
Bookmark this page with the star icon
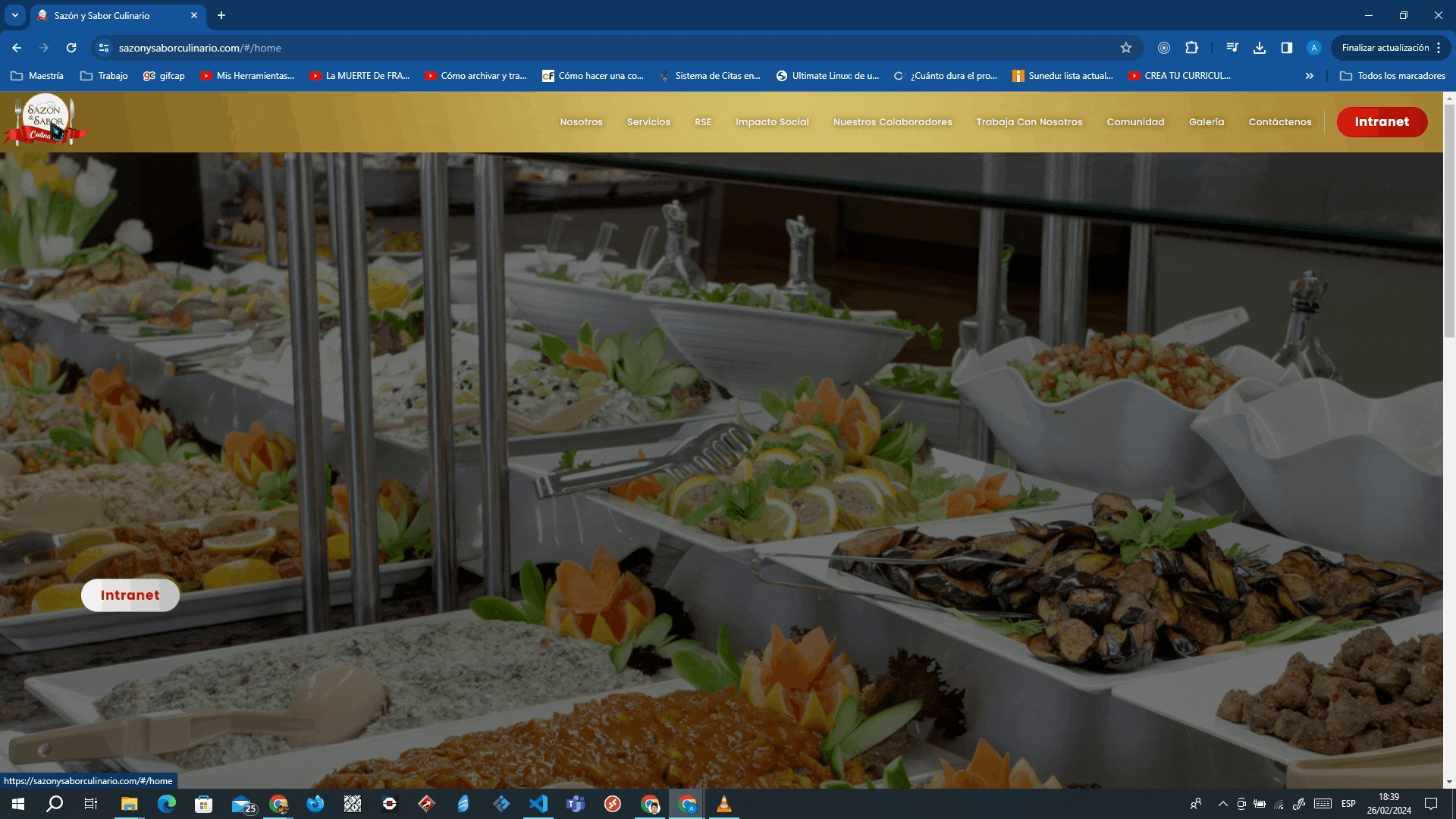1126,47
